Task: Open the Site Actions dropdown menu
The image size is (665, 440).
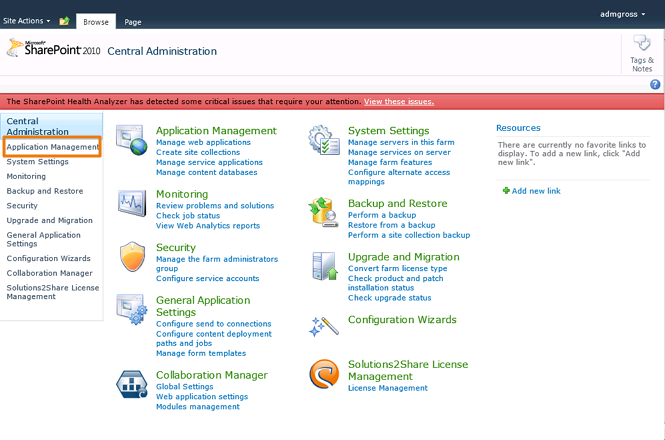Action: tap(26, 21)
